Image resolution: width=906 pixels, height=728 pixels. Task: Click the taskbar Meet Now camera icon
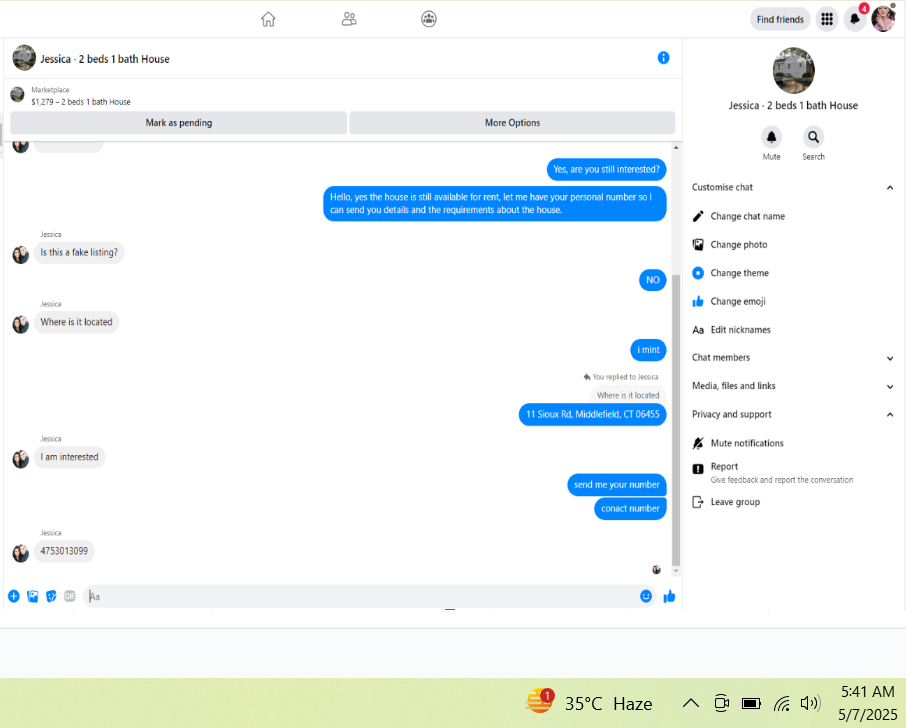[x=721, y=703]
